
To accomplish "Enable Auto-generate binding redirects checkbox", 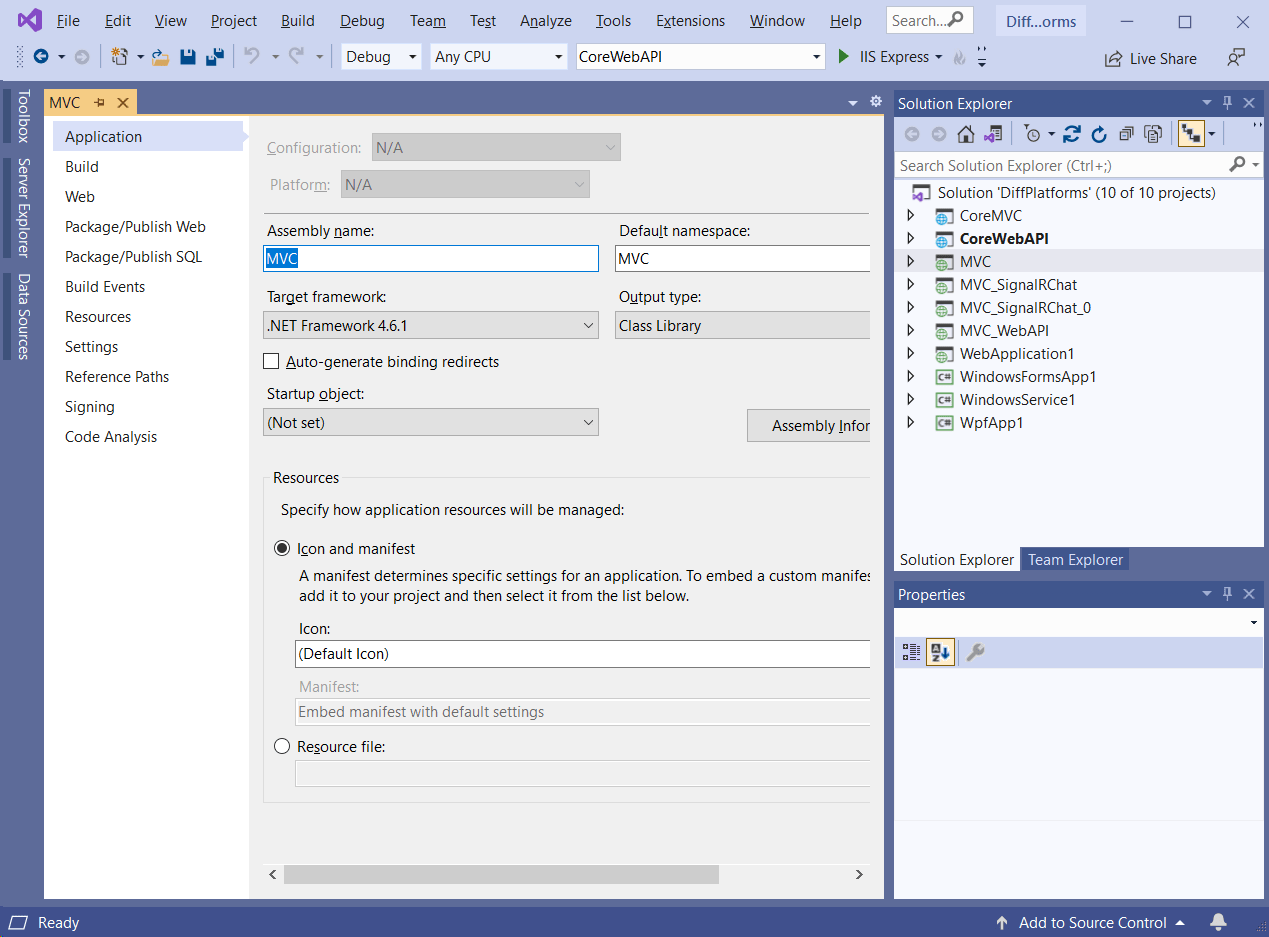I will pos(271,361).
